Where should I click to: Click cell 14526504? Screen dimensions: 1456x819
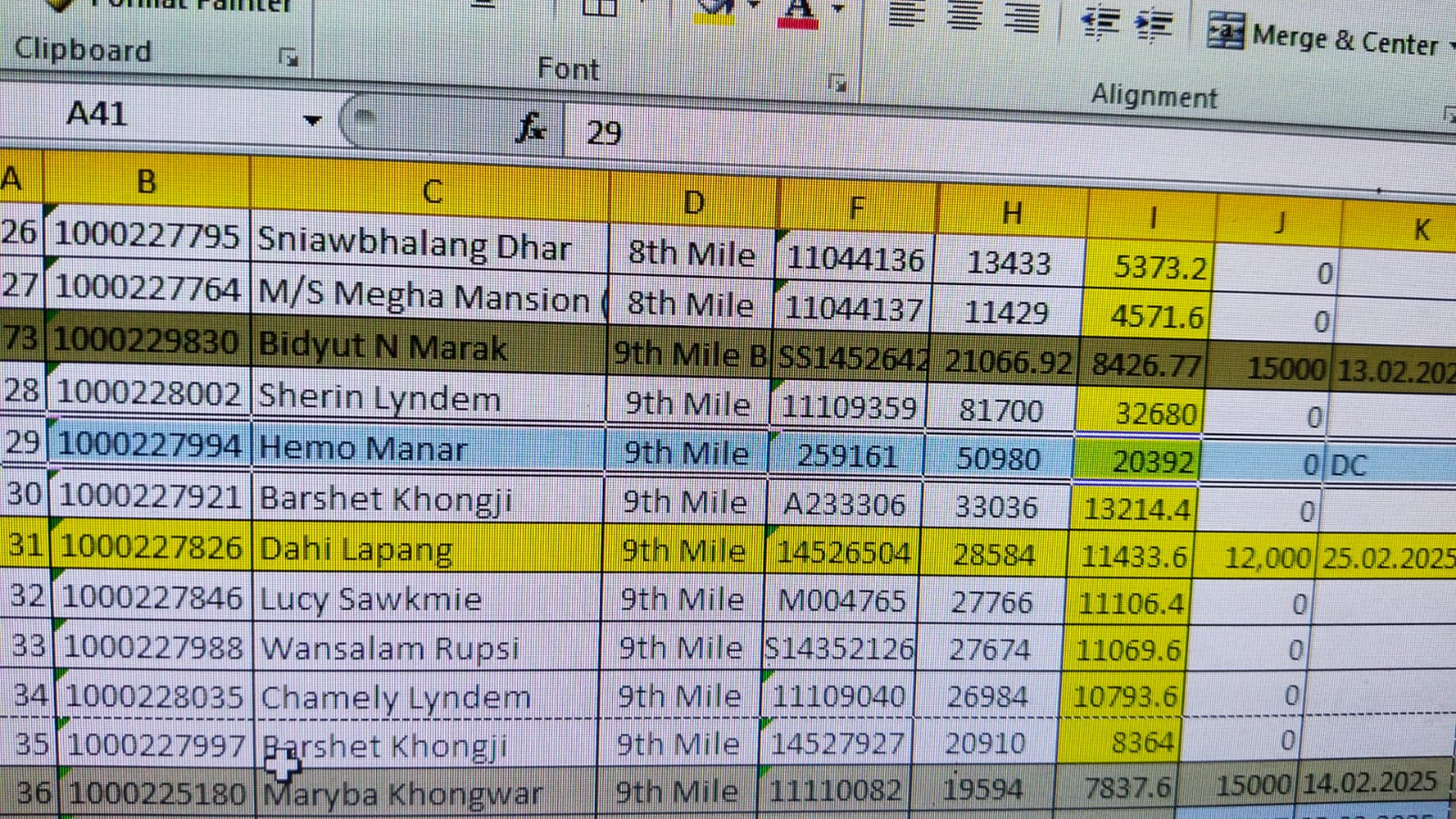(x=842, y=553)
